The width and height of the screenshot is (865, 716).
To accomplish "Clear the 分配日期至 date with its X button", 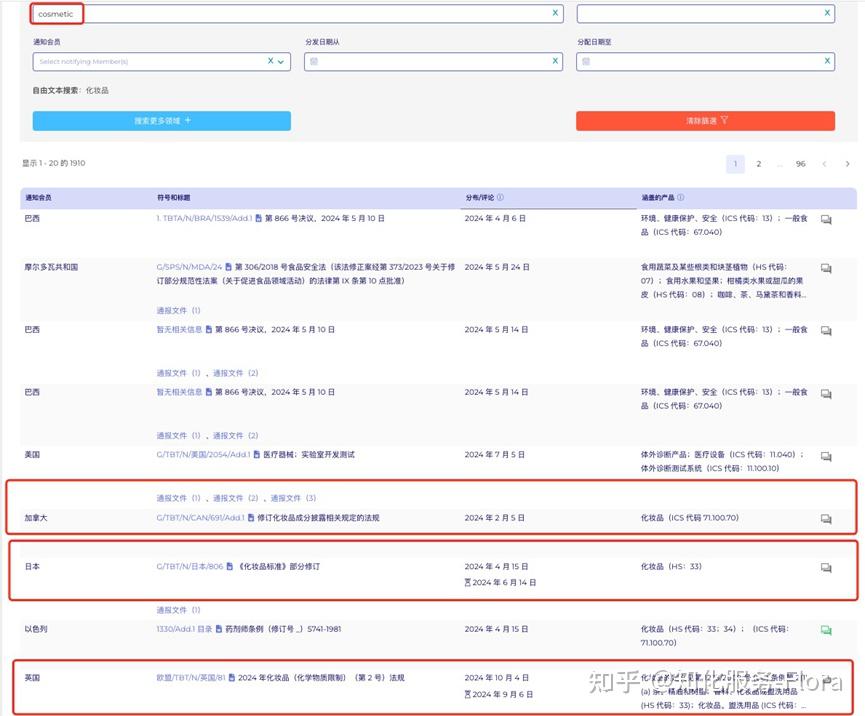I will pyautogui.click(x=827, y=61).
